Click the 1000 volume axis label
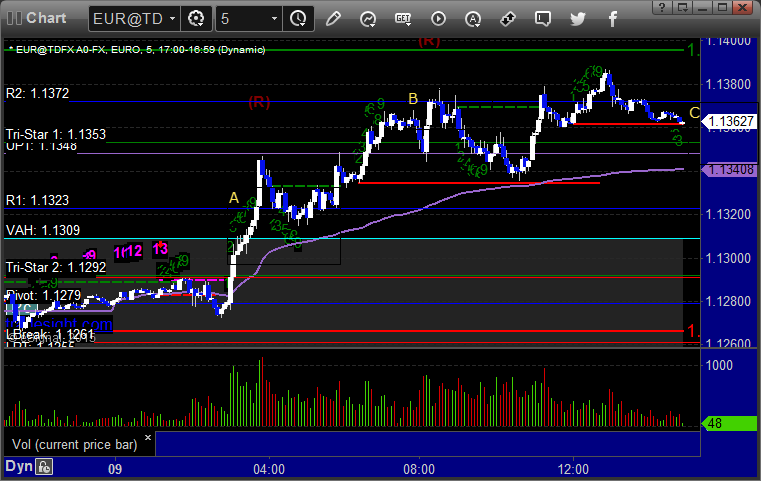761x481 pixels. point(719,365)
